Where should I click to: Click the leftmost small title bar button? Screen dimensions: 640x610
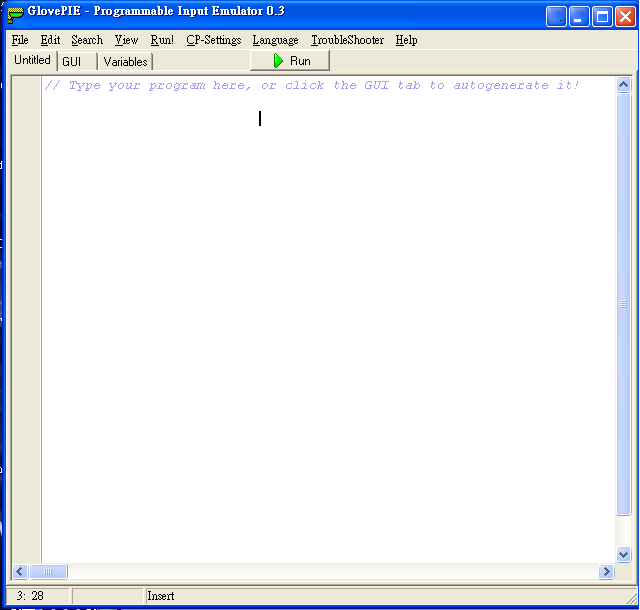[556, 17]
